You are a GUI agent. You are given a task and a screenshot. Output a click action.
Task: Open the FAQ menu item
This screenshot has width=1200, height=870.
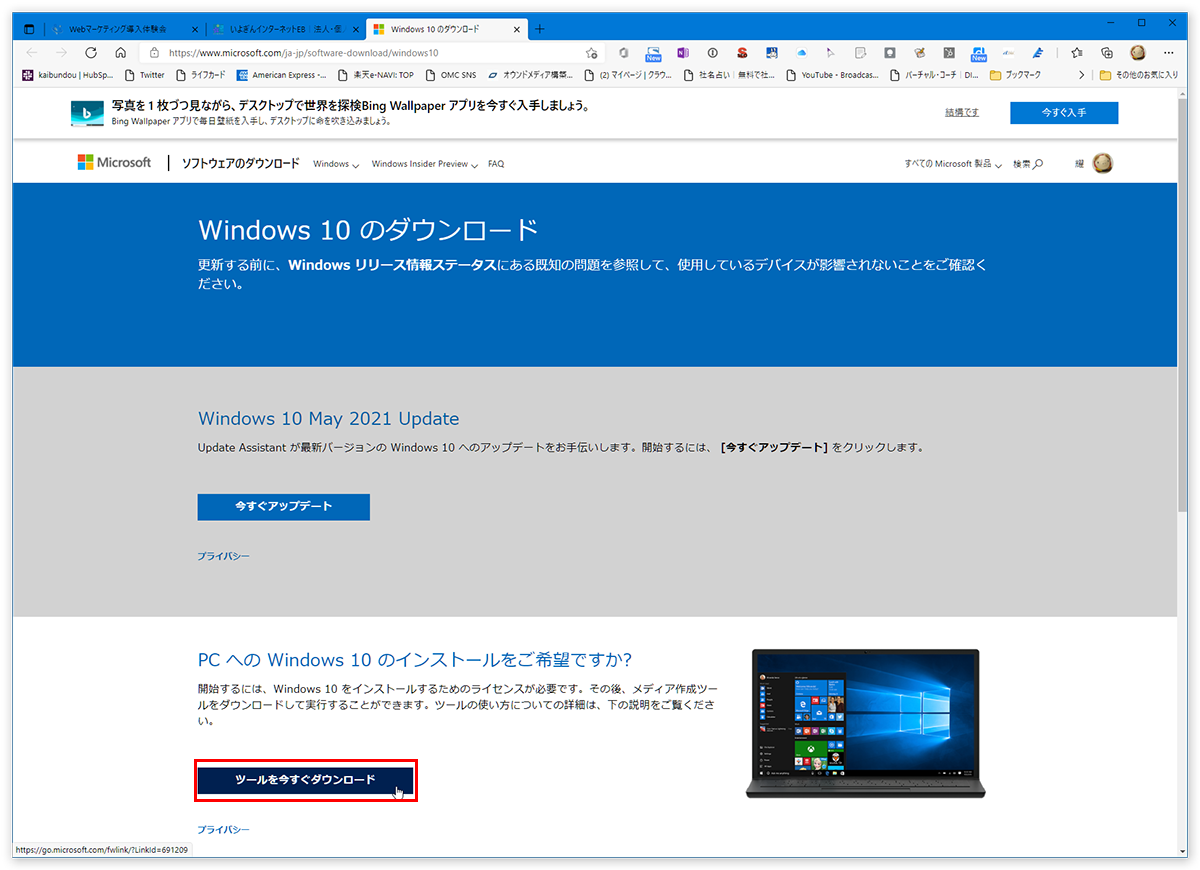click(x=496, y=164)
